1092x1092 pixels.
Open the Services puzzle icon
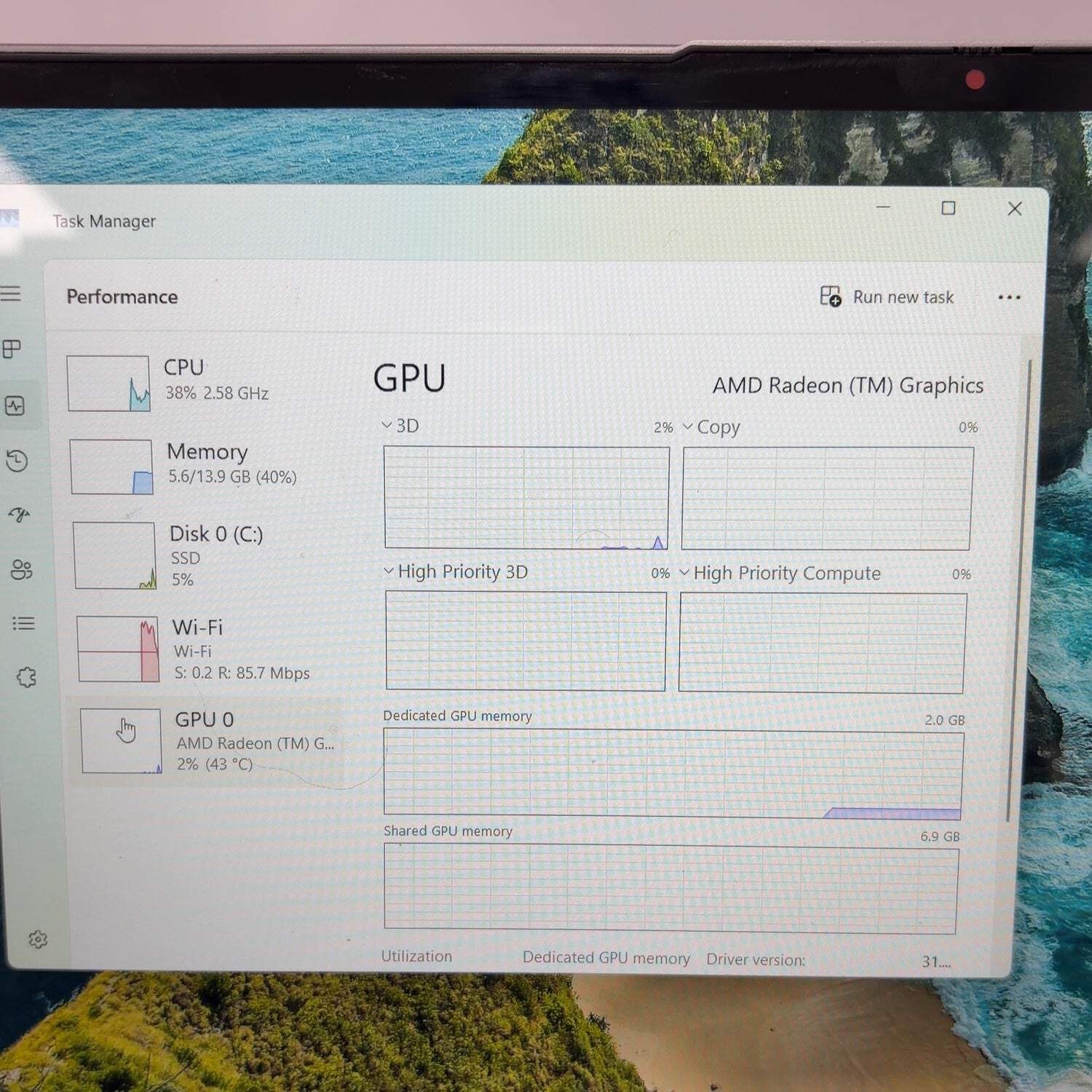tap(26, 677)
